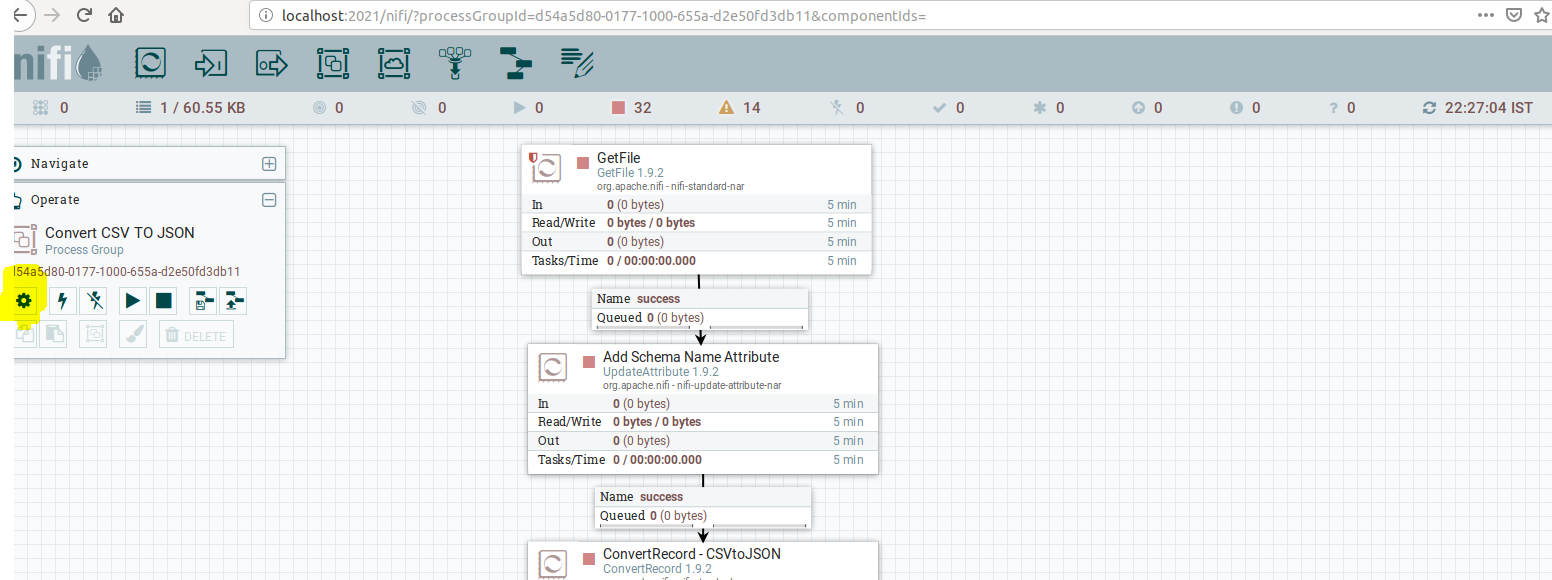Expand the Navigate panel

pos(268,164)
